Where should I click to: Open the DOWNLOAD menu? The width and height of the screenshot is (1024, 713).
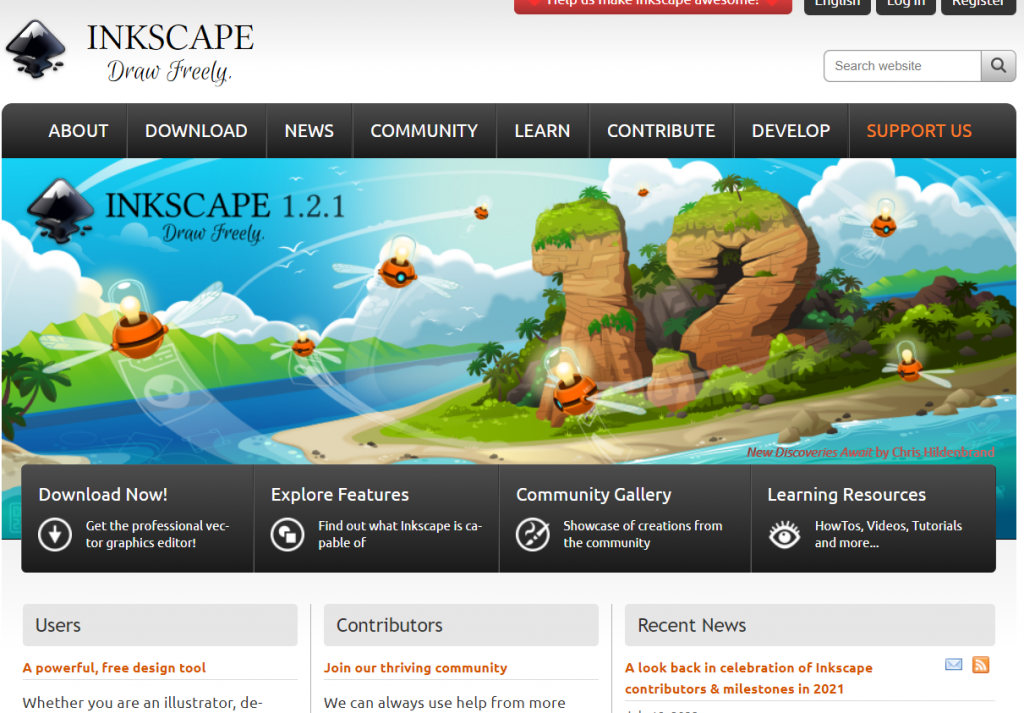click(x=196, y=131)
